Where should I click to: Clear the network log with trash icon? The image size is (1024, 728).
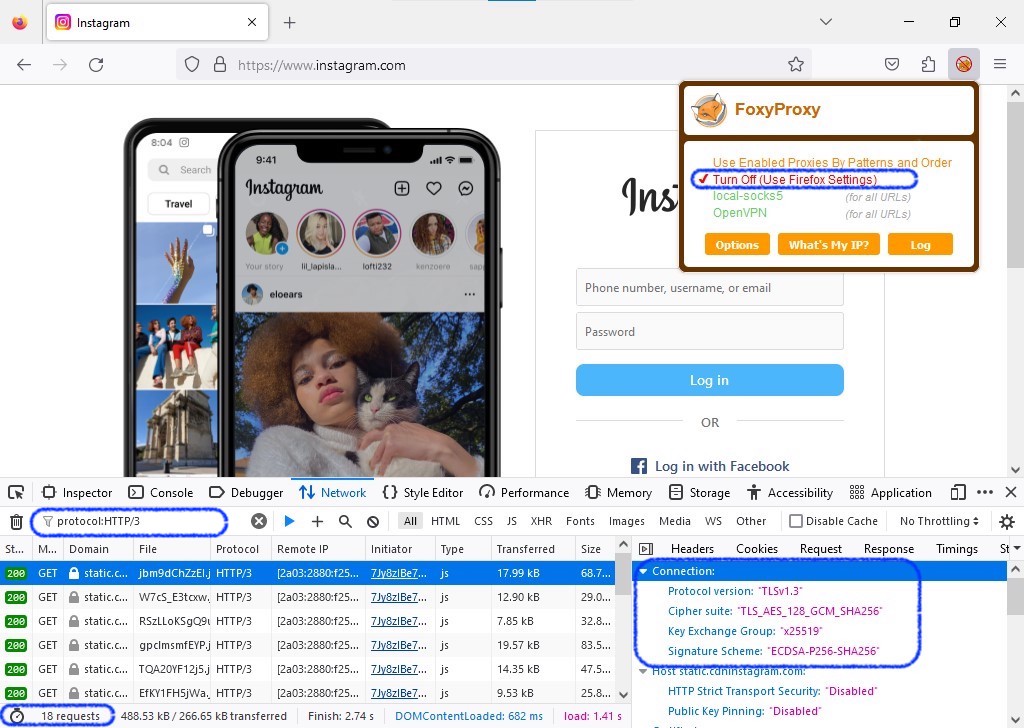(x=16, y=522)
